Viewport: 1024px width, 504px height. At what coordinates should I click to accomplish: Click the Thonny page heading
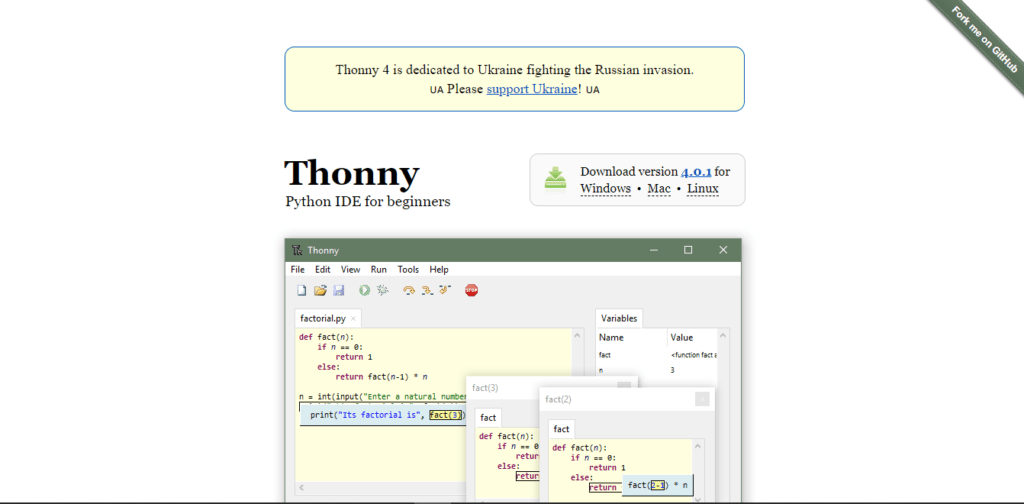(x=351, y=174)
